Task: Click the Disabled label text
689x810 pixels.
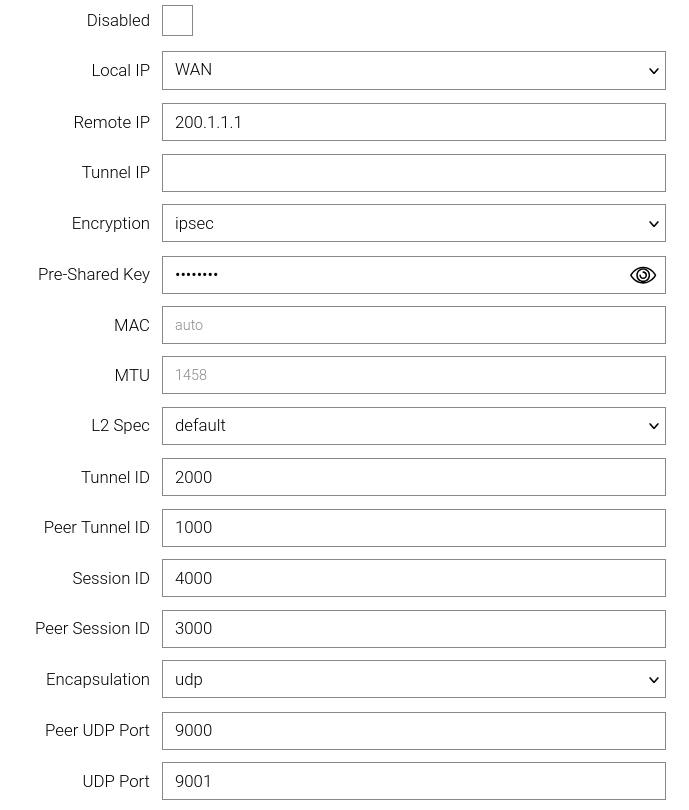Action: tap(118, 21)
